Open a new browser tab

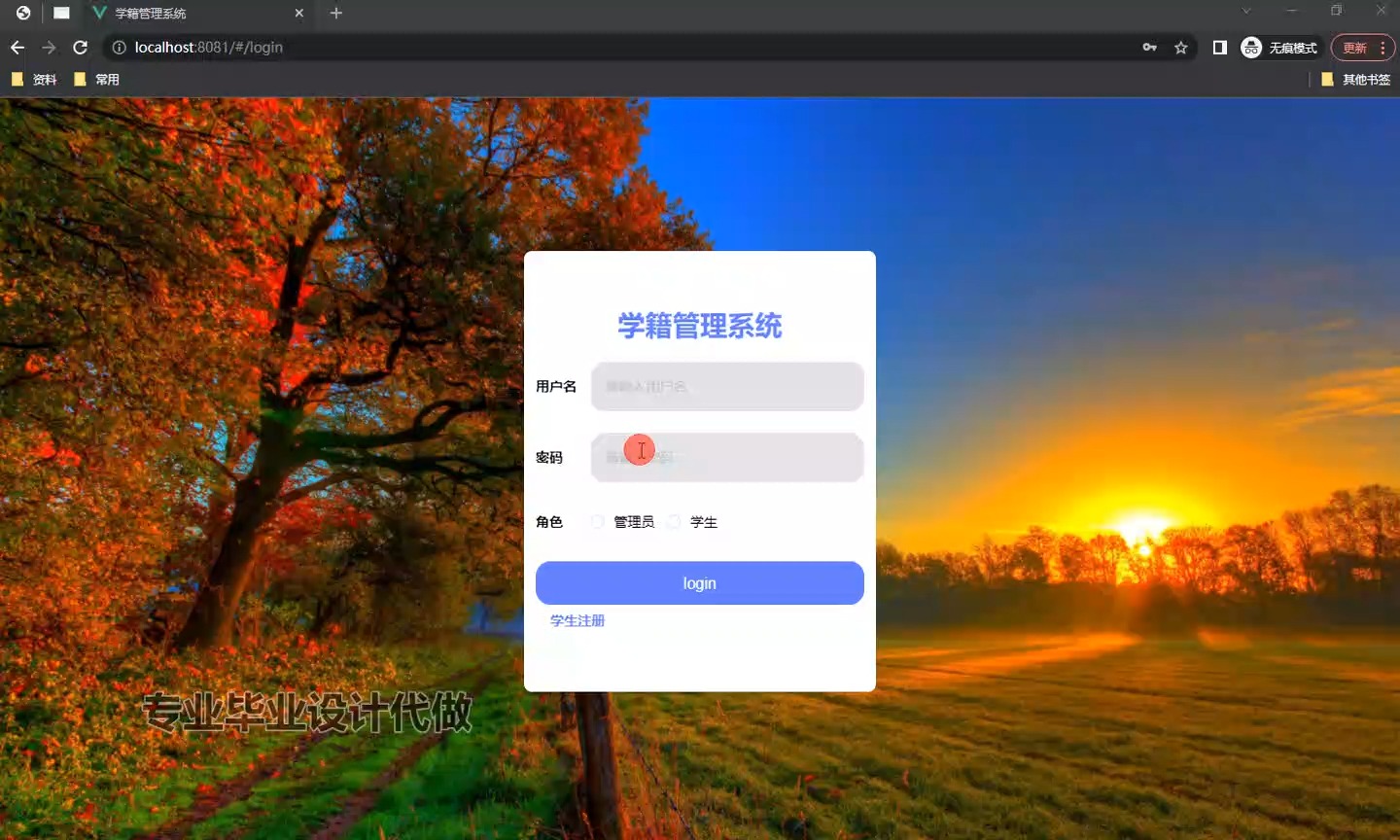click(336, 13)
